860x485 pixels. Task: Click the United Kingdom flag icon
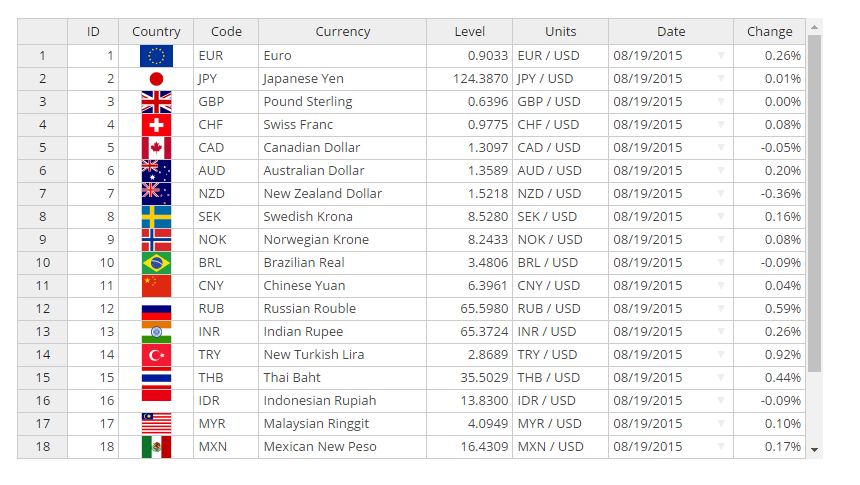point(156,102)
